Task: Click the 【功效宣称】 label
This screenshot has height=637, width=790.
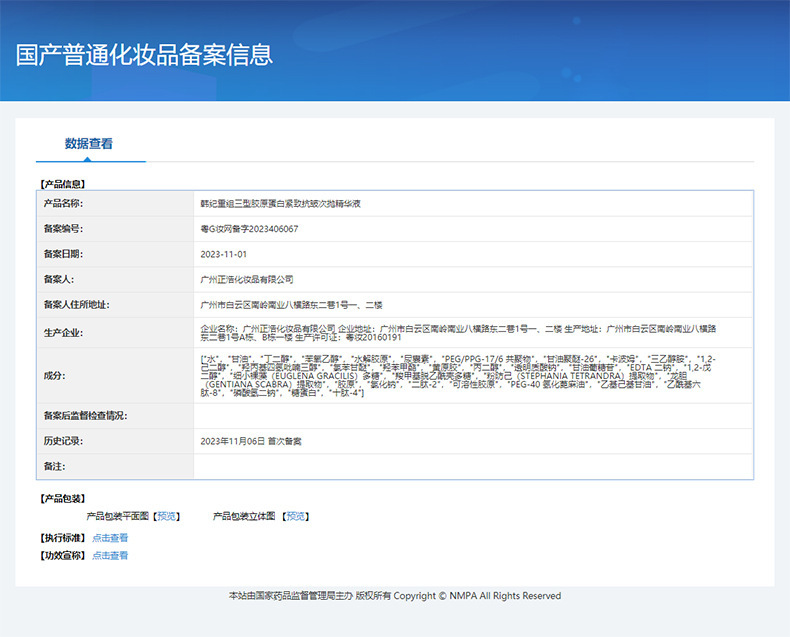Action: pyautogui.click(x=63, y=555)
